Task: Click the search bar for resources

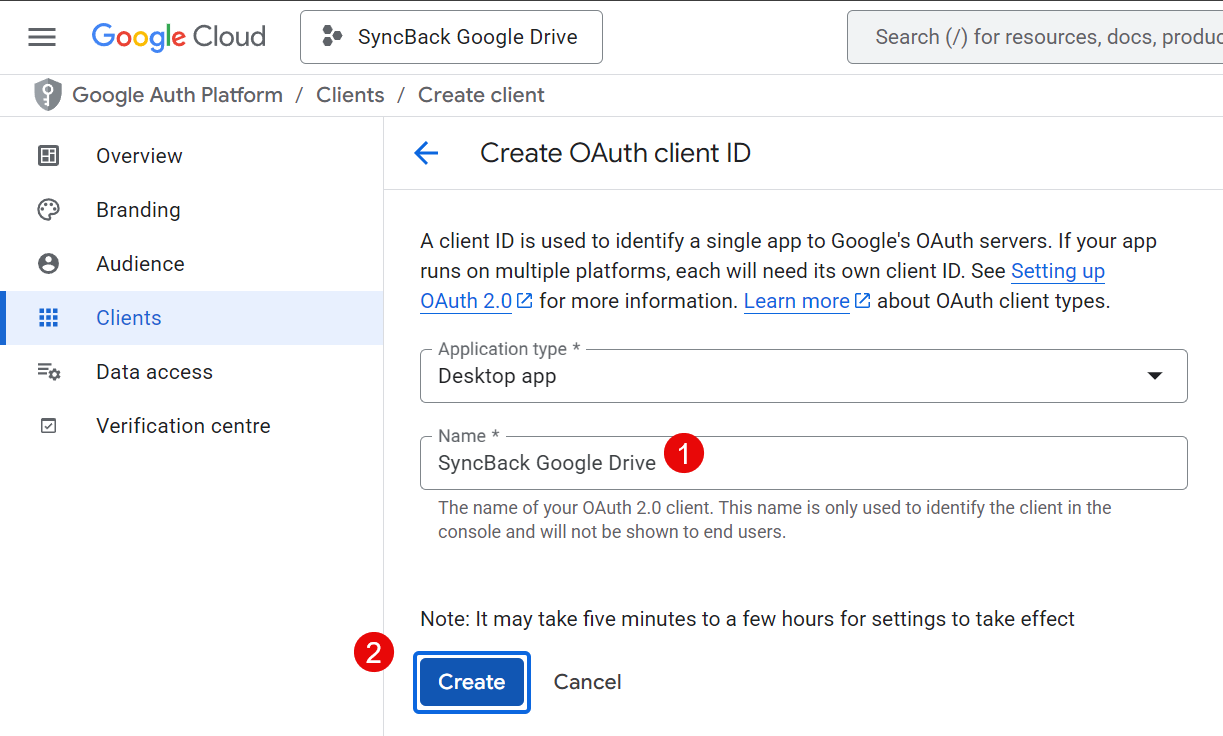Action: coord(1035,37)
